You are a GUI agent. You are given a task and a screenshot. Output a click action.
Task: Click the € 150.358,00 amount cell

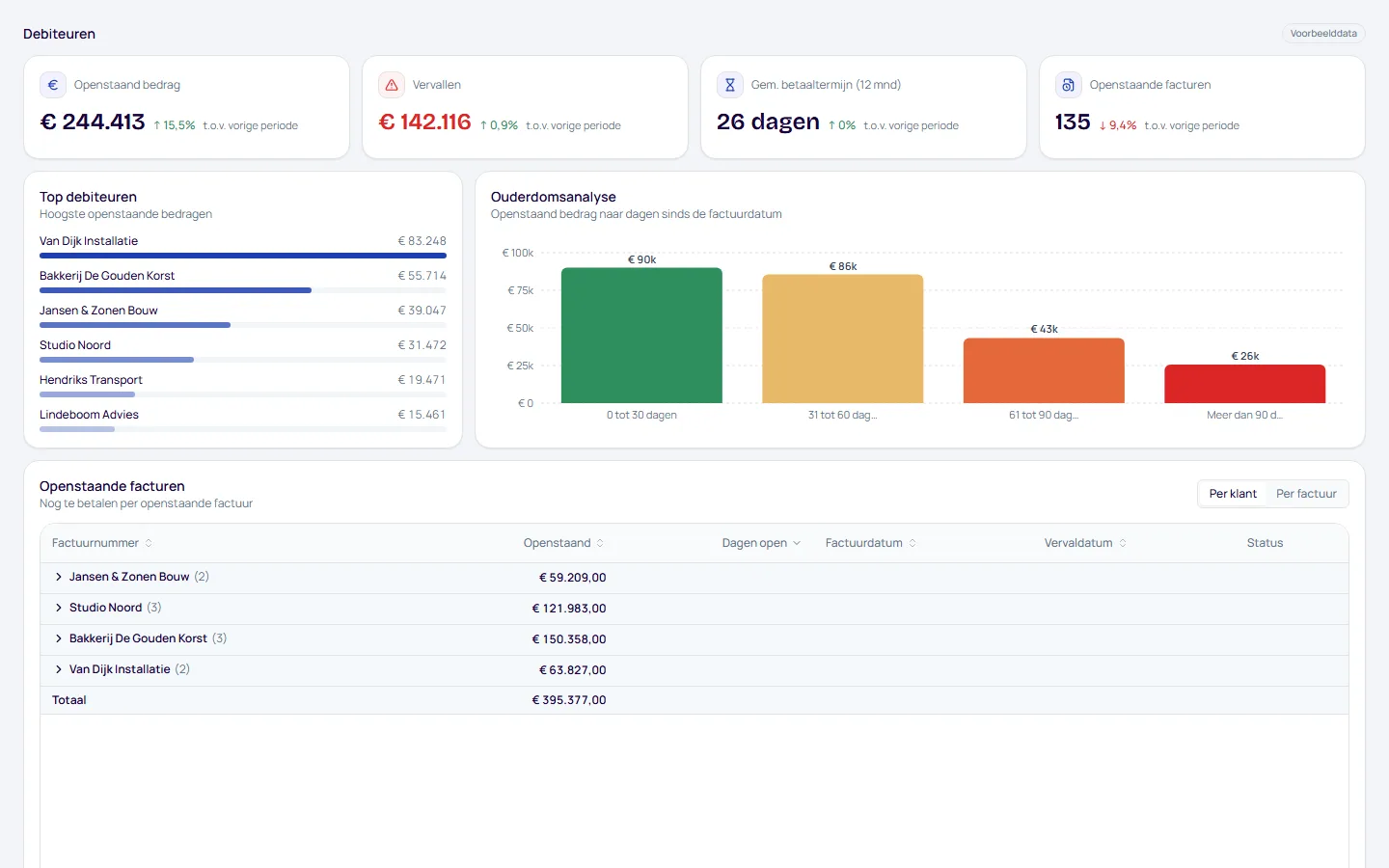(x=569, y=639)
